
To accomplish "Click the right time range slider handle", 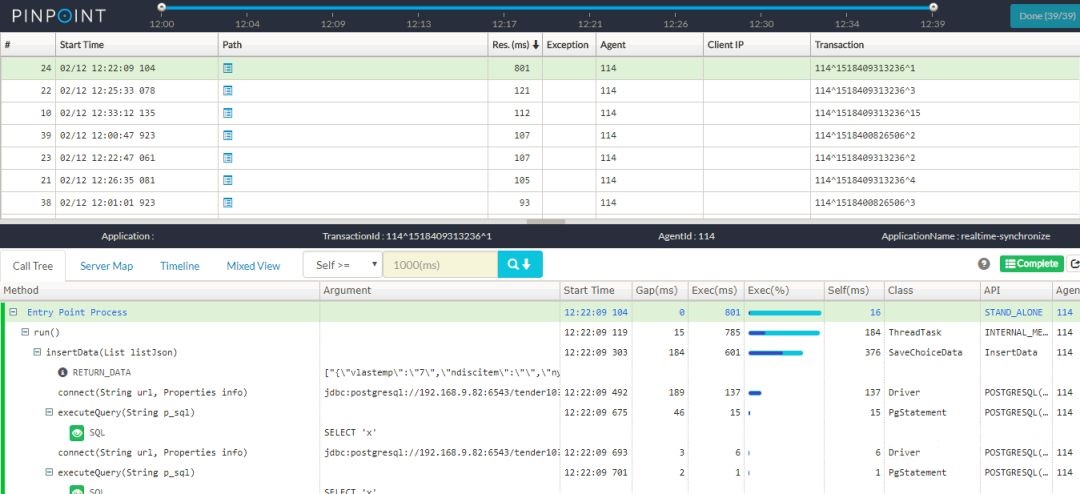I will 933,7.
